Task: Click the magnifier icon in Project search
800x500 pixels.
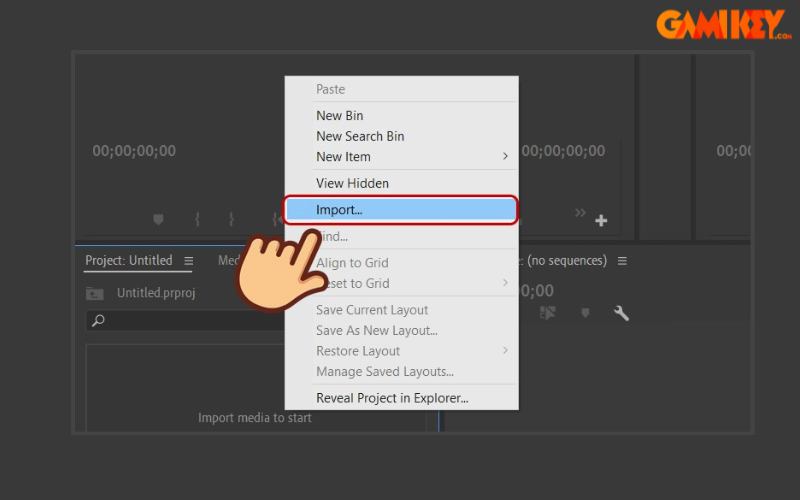Action: 98,320
